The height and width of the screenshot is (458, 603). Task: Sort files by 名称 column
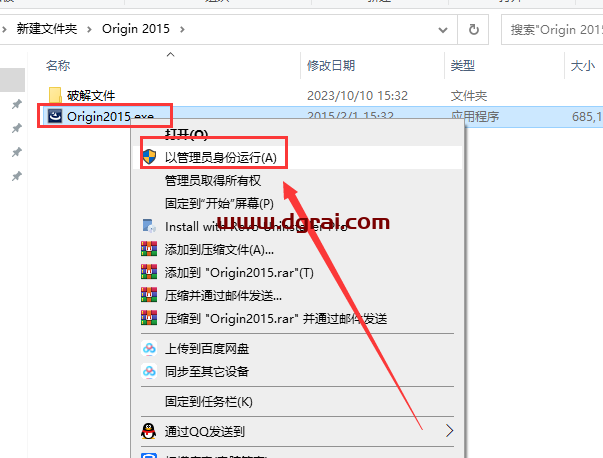click(x=58, y=66)
